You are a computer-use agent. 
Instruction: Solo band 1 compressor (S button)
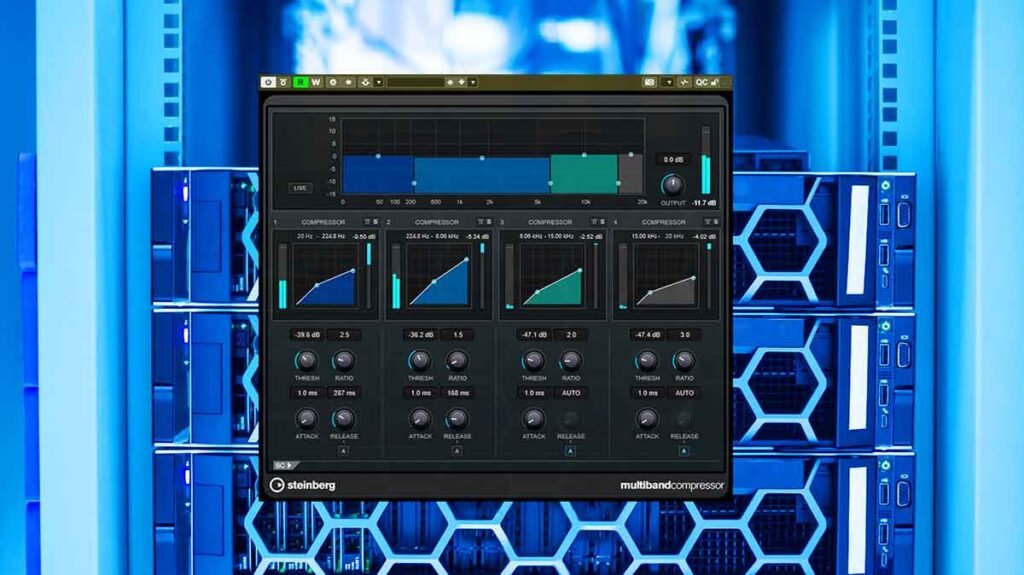(376, 222)
